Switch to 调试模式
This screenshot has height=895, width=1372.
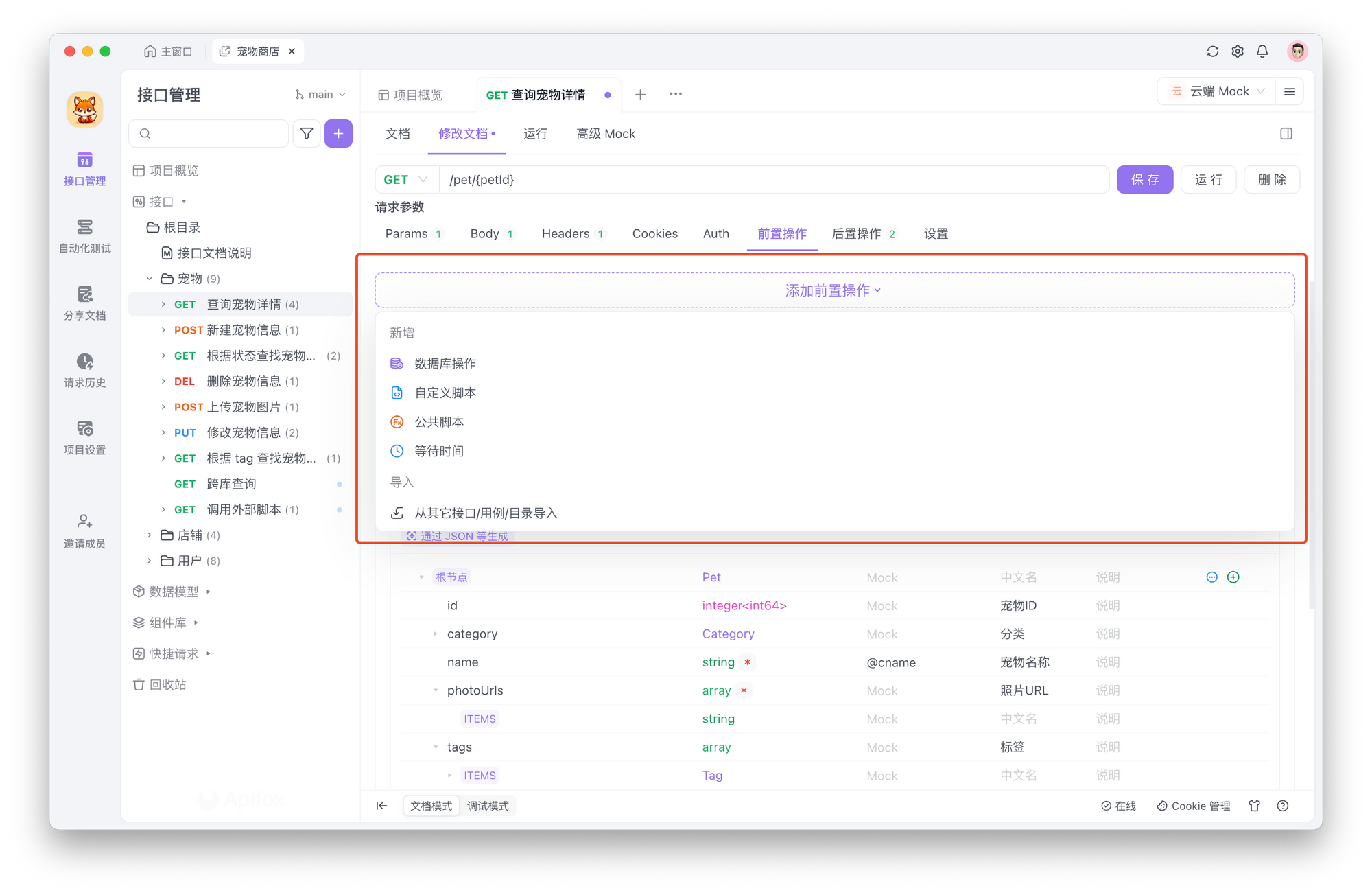pyautogui.click(x=488, y=806)
